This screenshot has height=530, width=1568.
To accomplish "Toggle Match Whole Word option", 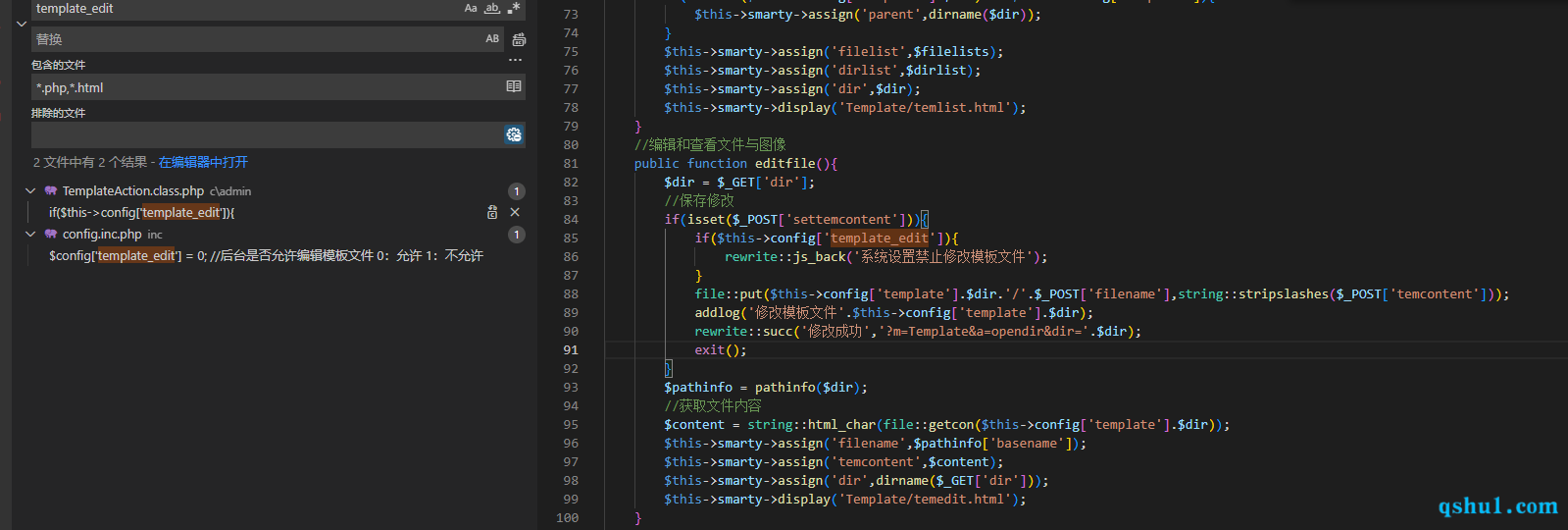I will (x=492, y=8).
